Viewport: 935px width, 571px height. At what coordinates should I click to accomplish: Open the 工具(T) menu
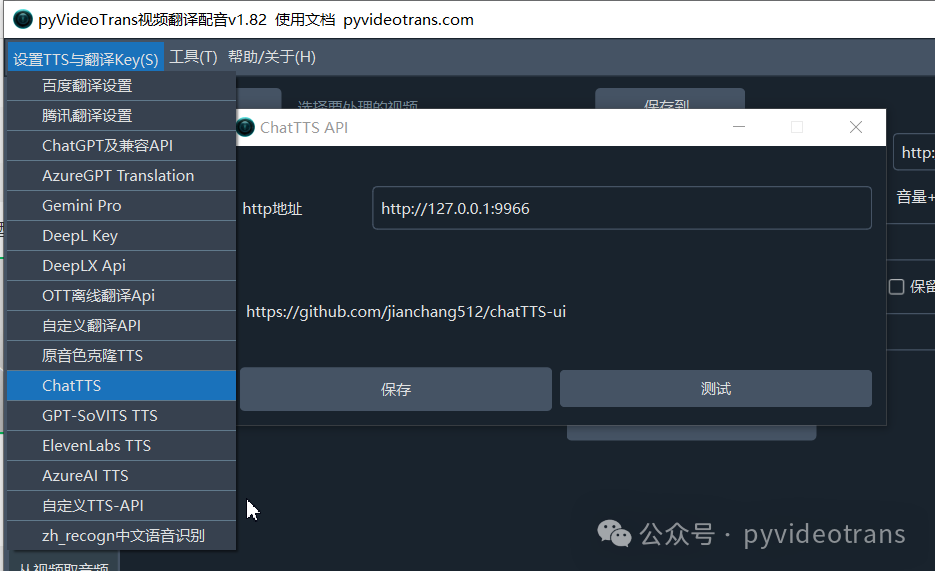193,57
